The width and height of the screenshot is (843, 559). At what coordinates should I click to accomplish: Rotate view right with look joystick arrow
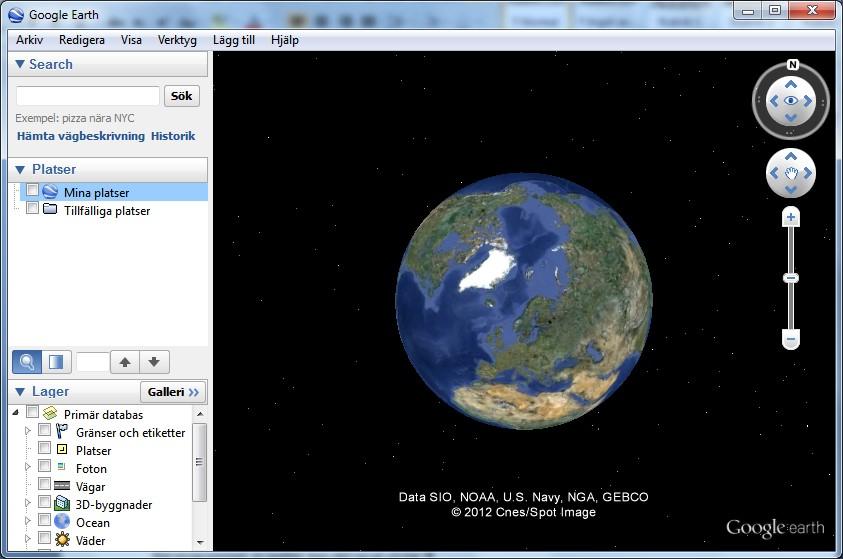808,101
